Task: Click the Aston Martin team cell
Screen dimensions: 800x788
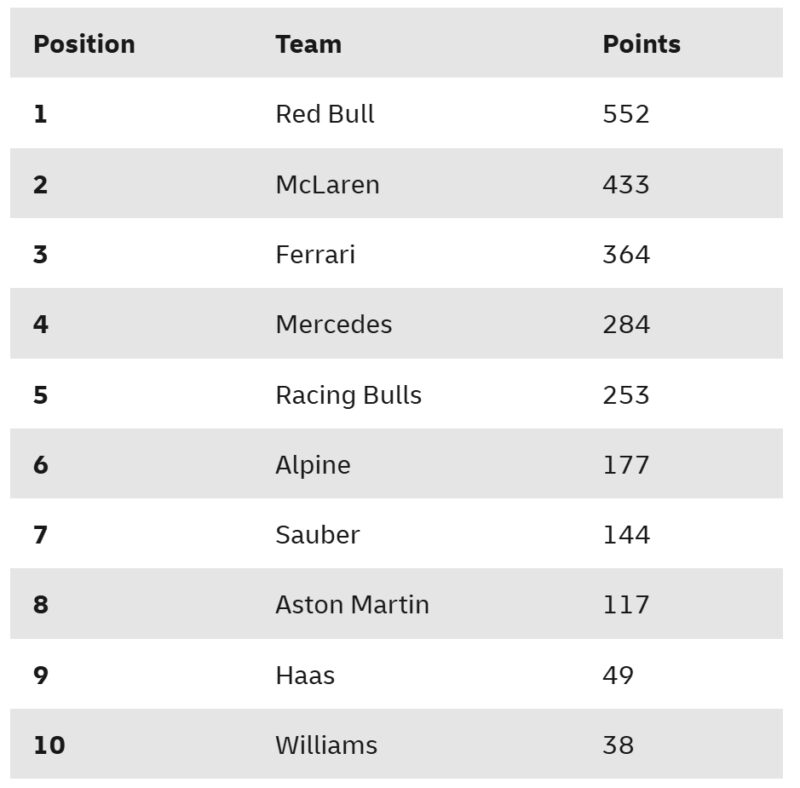Action: 352,605
